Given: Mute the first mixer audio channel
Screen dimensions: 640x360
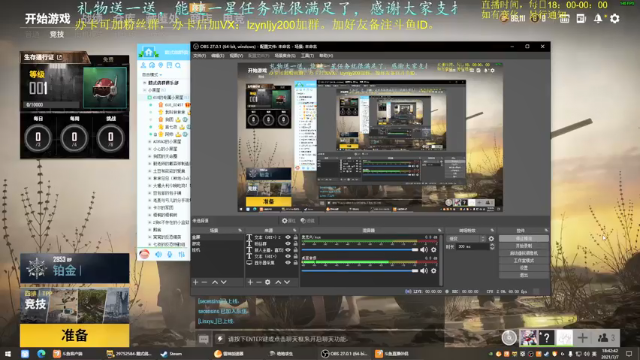Looking at the screenshot, I should click(424, 250).
